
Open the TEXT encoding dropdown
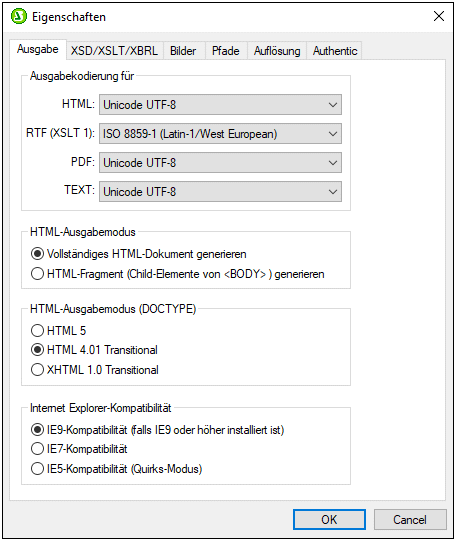[x=220, y=191]
